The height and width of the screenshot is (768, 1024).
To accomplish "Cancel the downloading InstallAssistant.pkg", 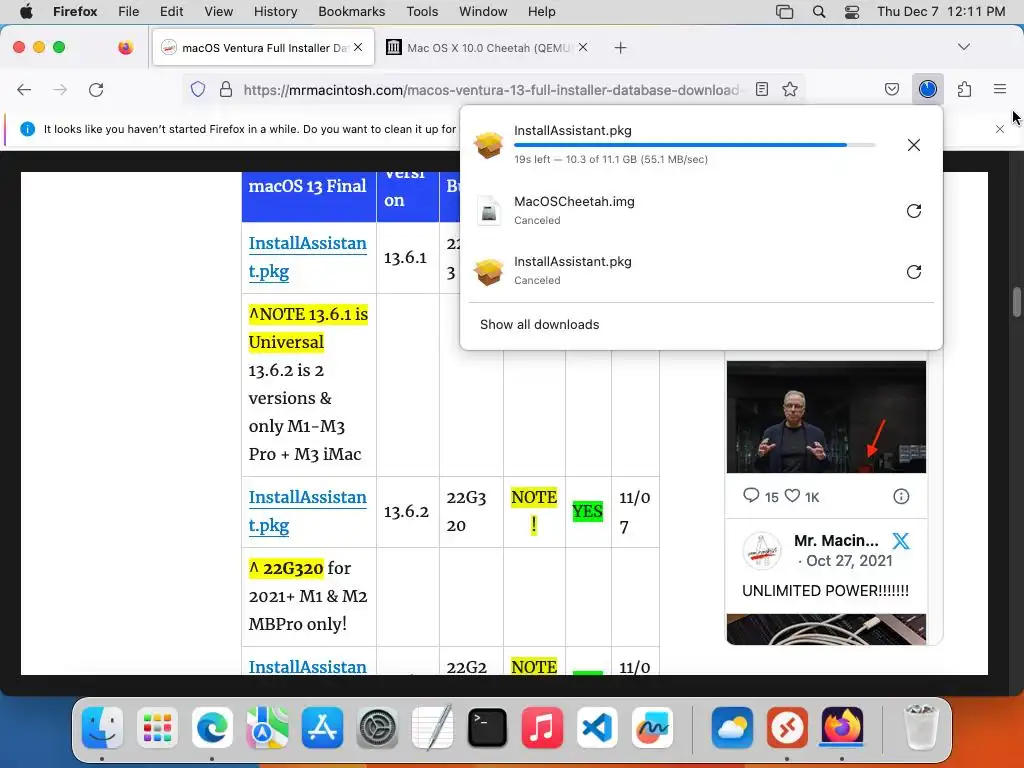I will pyautogui.click(x=914, y=145).
